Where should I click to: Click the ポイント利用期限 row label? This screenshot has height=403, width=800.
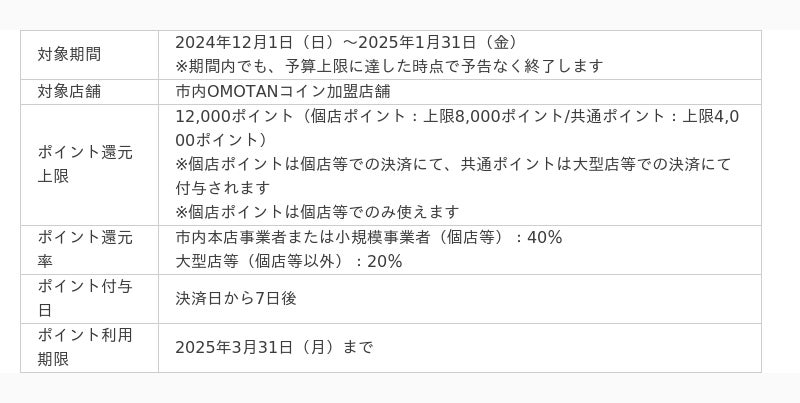coord(84,347)
